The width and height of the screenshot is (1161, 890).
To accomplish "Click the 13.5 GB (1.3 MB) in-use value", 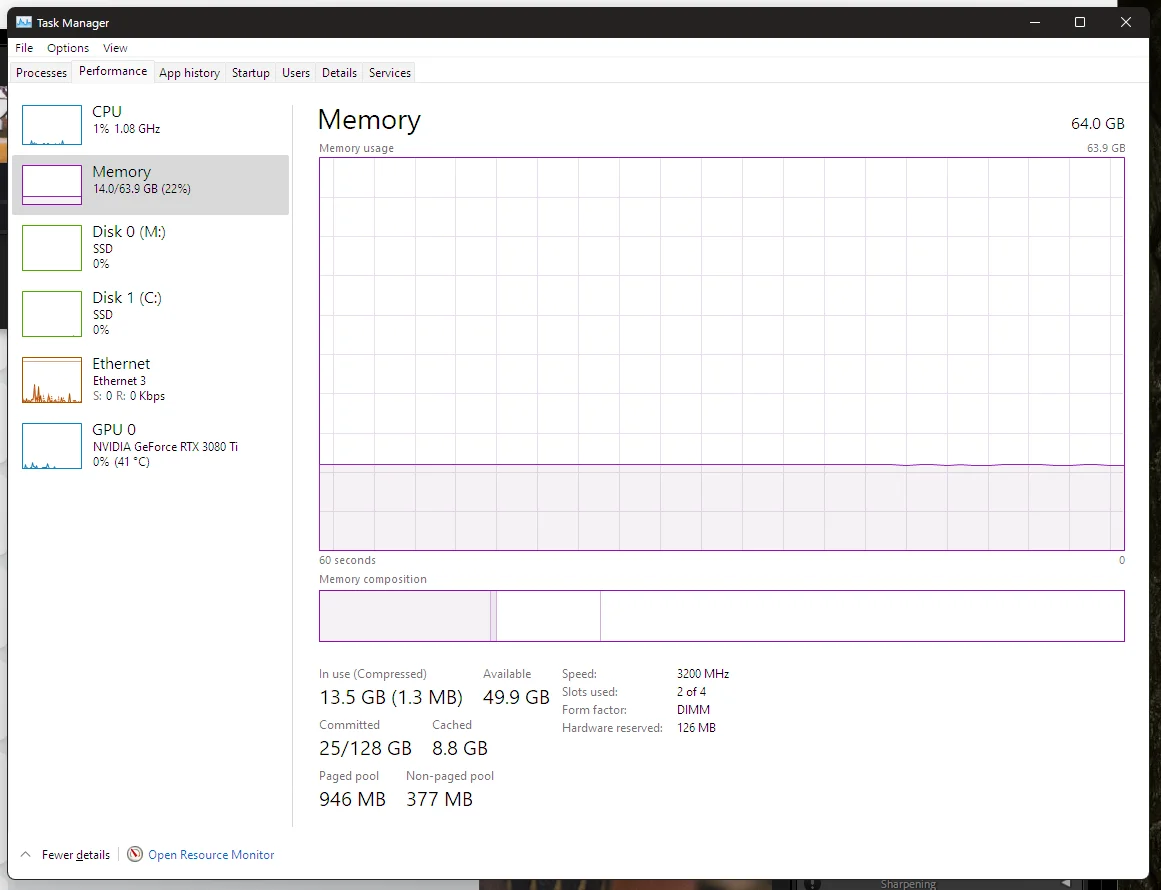I will 391,697.
